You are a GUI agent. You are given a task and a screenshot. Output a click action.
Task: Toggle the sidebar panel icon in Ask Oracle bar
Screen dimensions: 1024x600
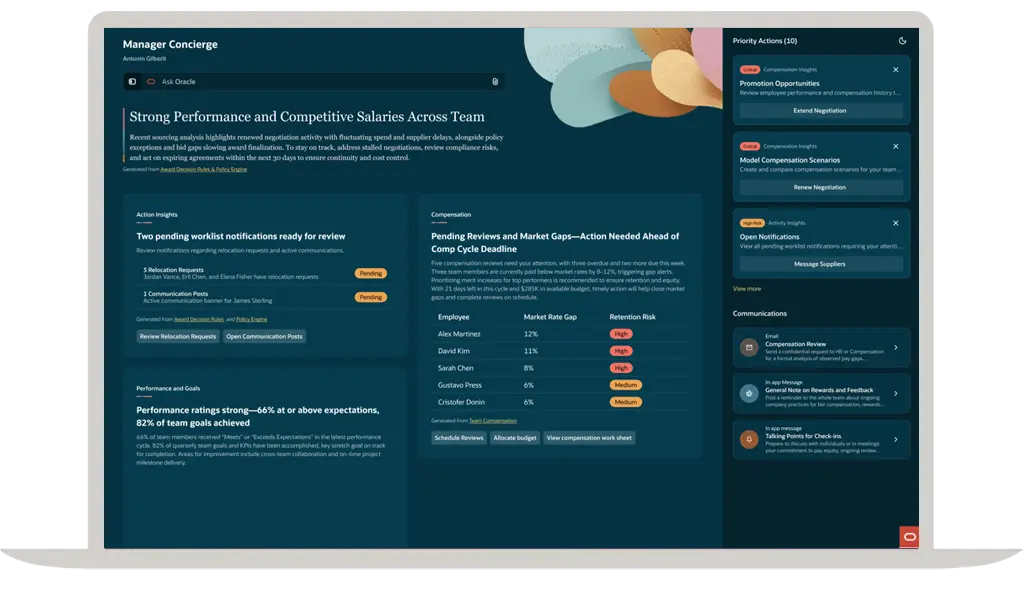(133, 82)
